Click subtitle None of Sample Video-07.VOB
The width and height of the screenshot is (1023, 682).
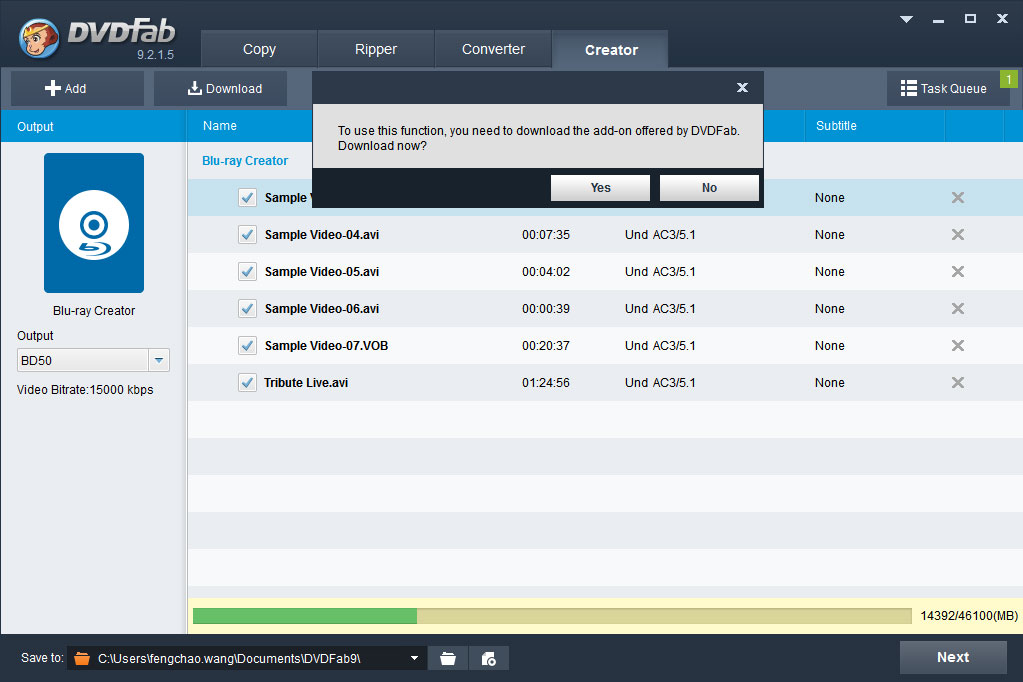[x=829, y=346]
